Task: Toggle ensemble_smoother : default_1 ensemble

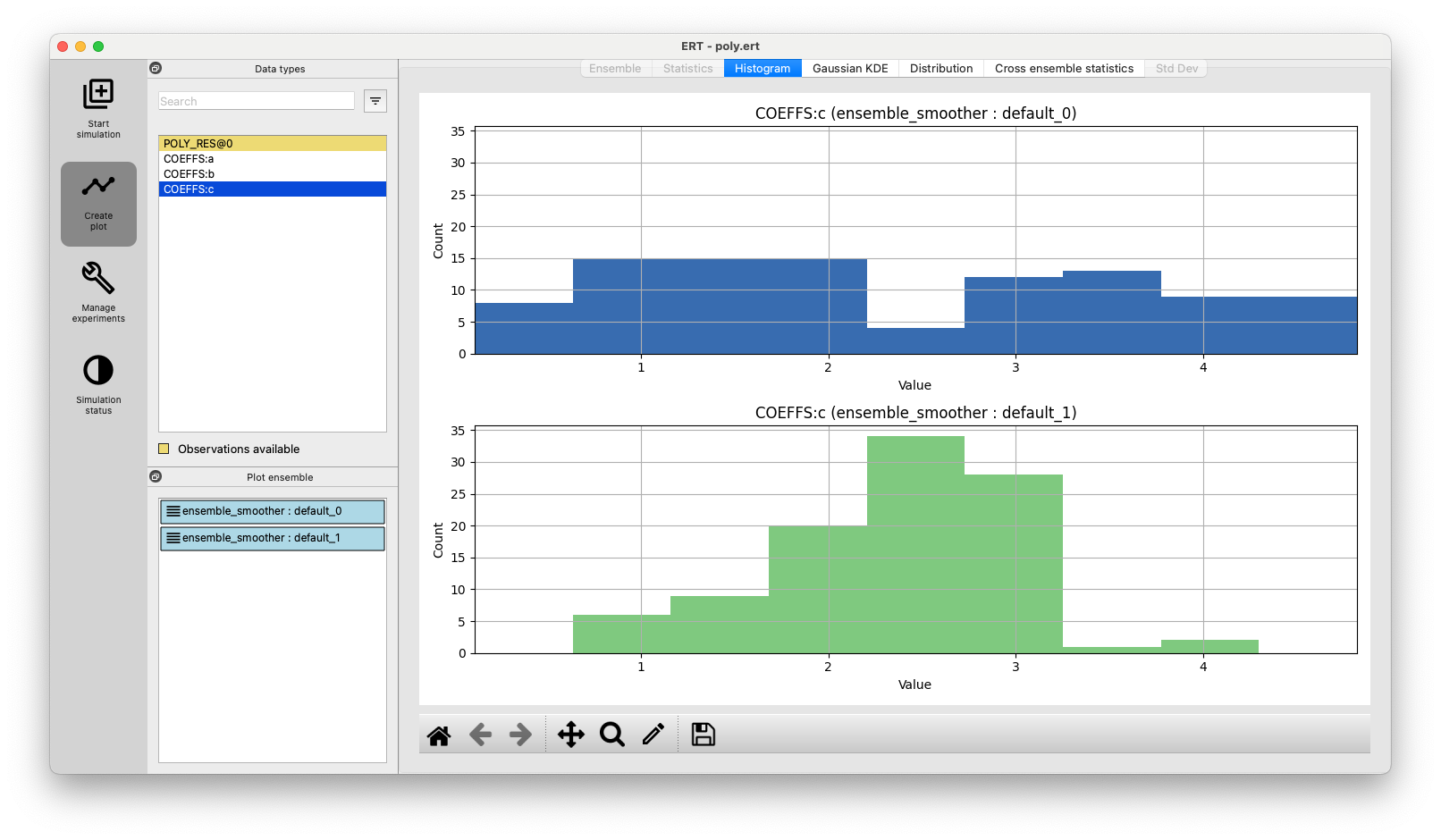Action: 273,538
